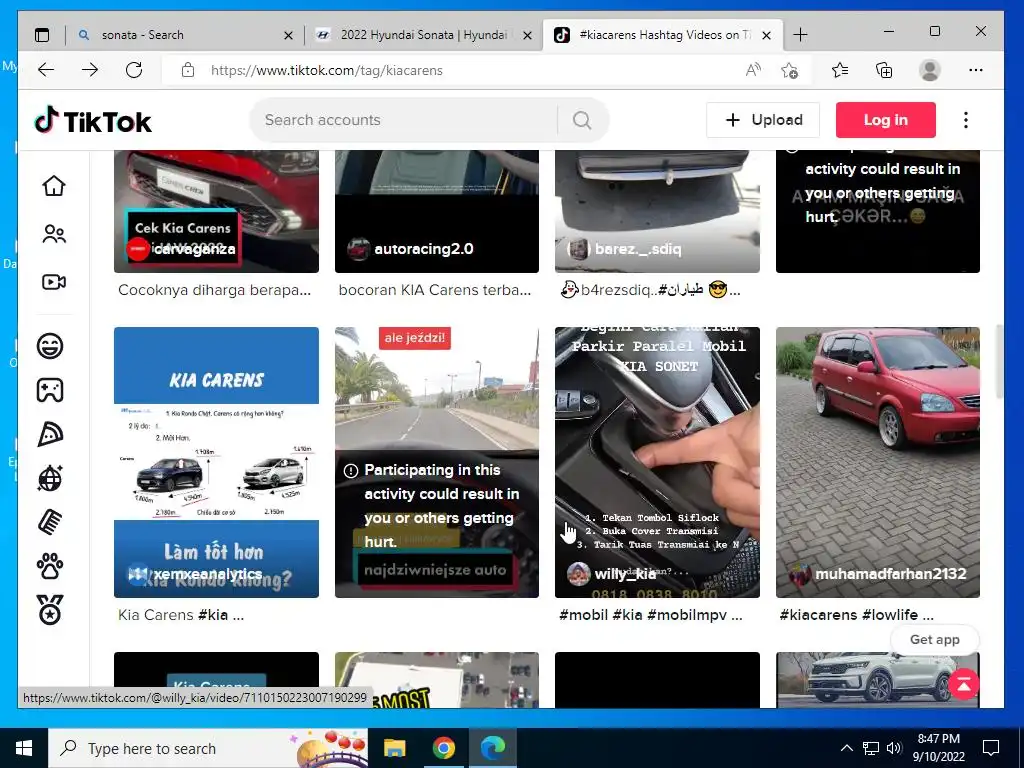This screenshot has width=1024, height=768.
Task: Select the gaming controller category icon
Action: [x=50, y=390]
